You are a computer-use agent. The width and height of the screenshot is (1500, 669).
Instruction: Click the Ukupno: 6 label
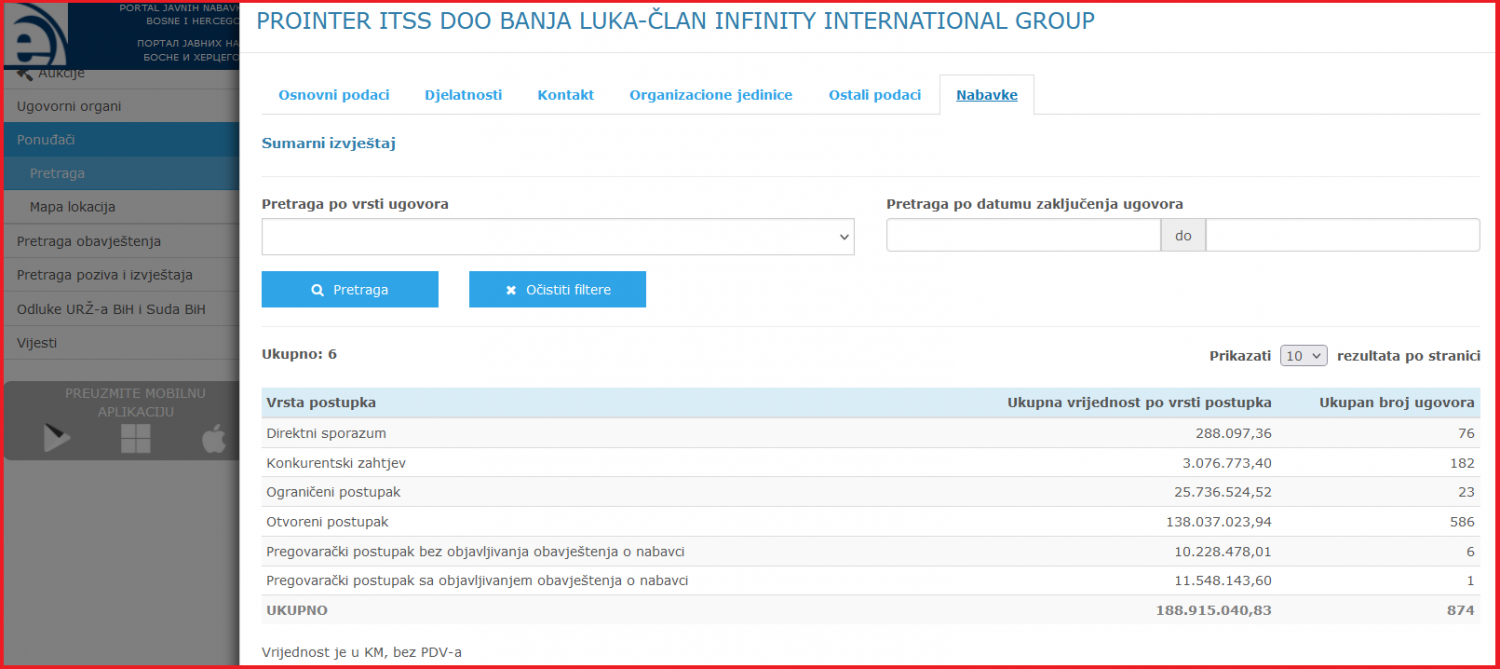(299, 354)
